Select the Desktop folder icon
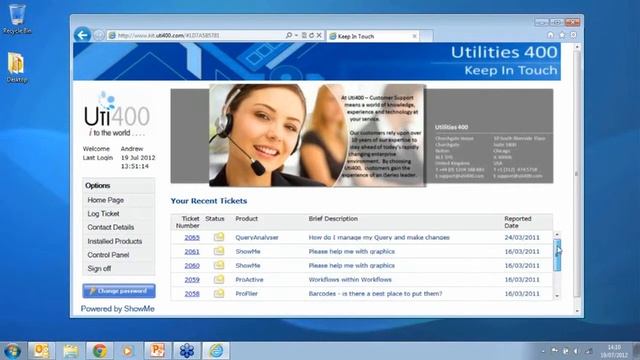 tap(17, 68)
